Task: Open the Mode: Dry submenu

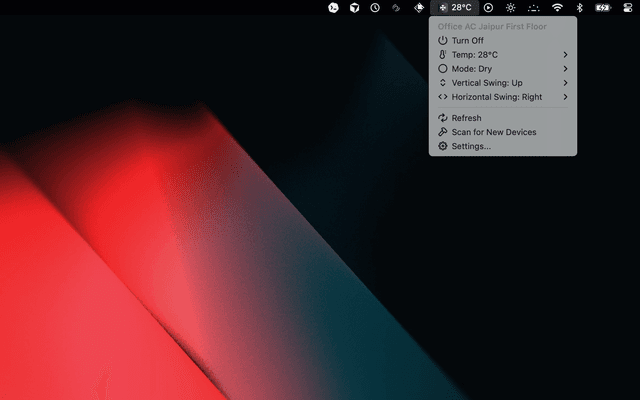Action: [503, 69]
